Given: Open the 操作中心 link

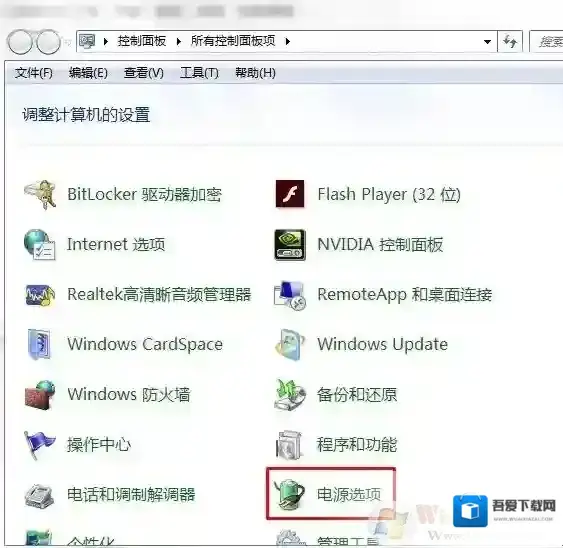Looking at the screenshot, I should pos(99,445).
